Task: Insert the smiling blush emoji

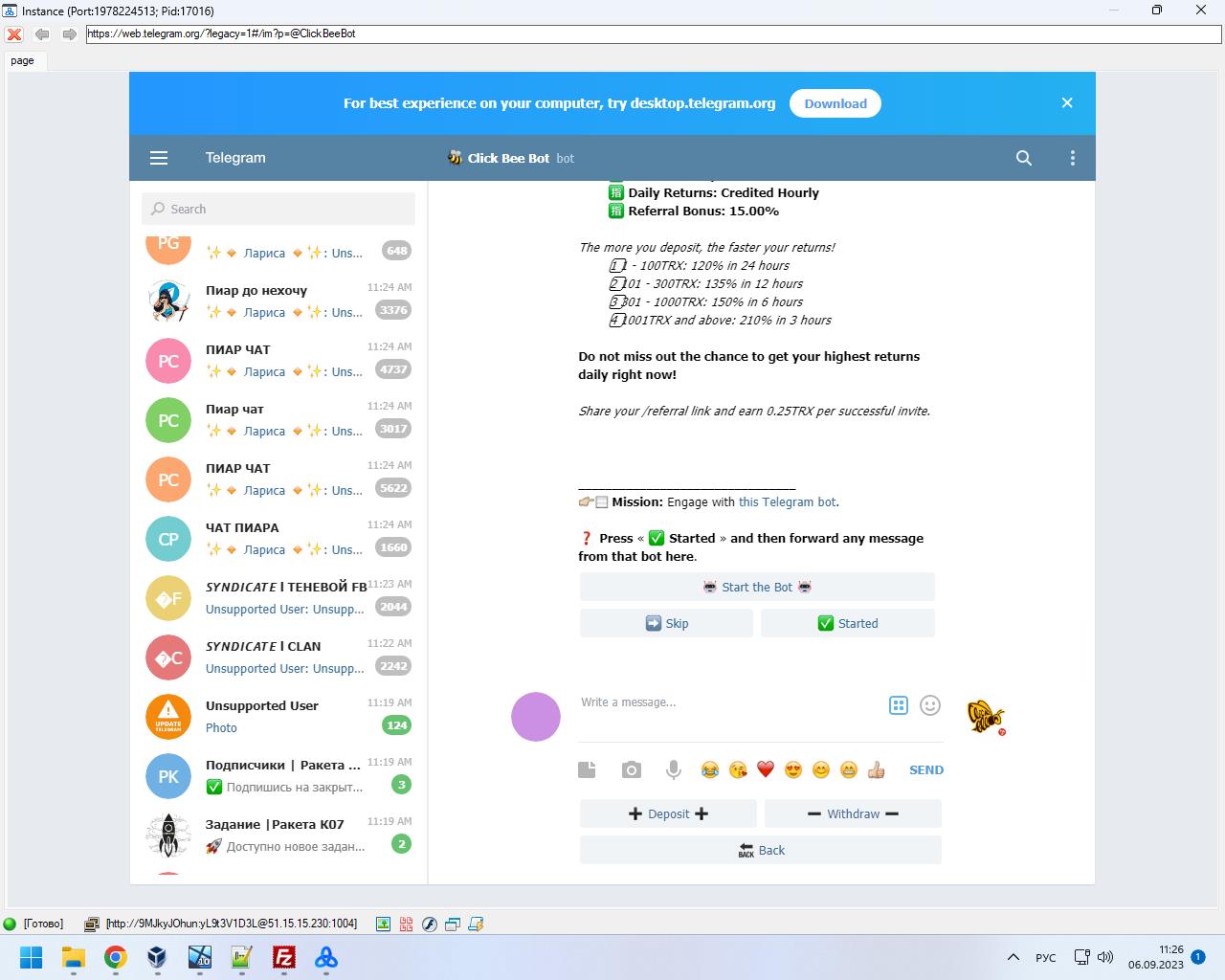Action: [821, 769]
